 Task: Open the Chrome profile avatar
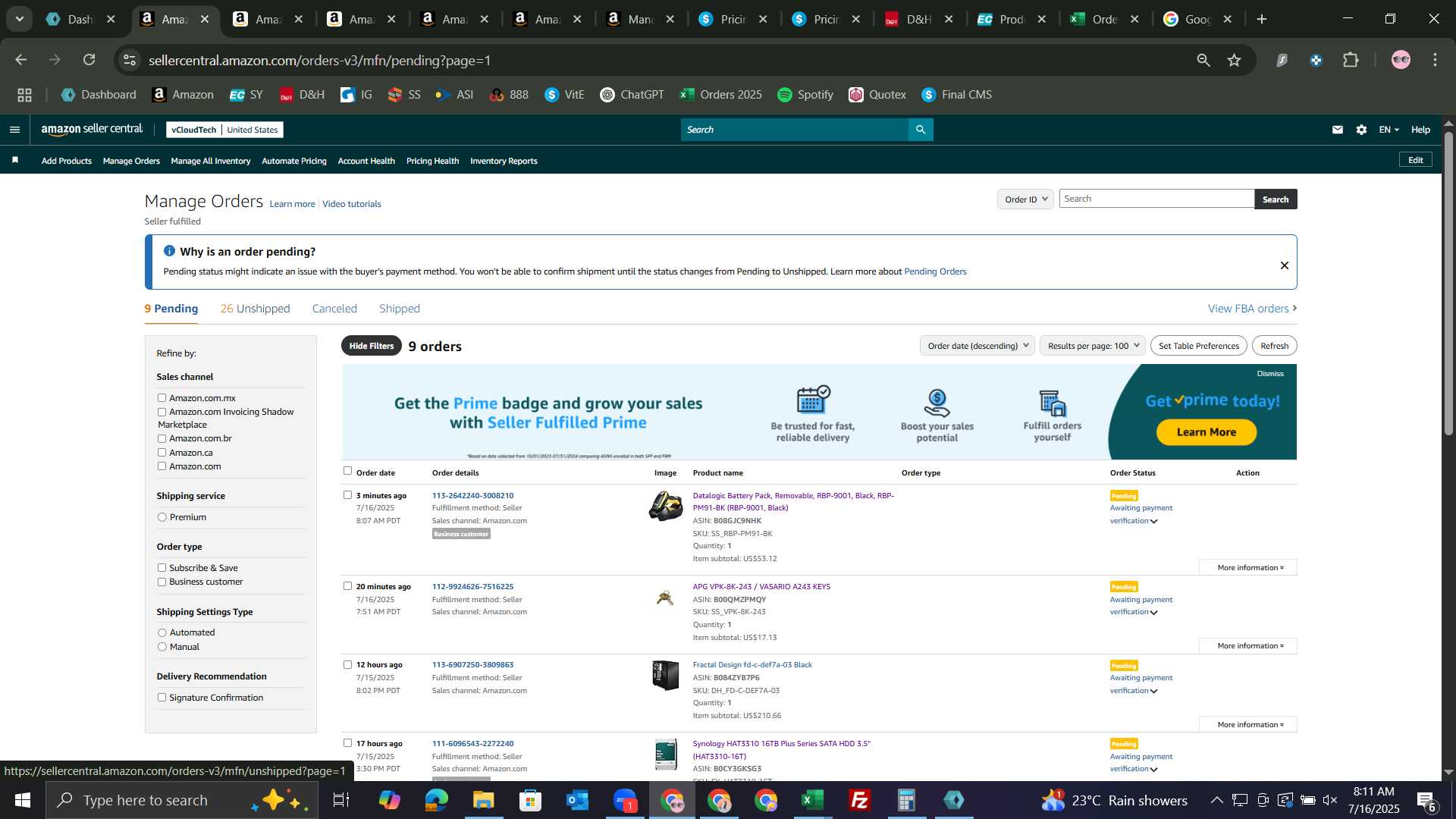coord(1401,60)
